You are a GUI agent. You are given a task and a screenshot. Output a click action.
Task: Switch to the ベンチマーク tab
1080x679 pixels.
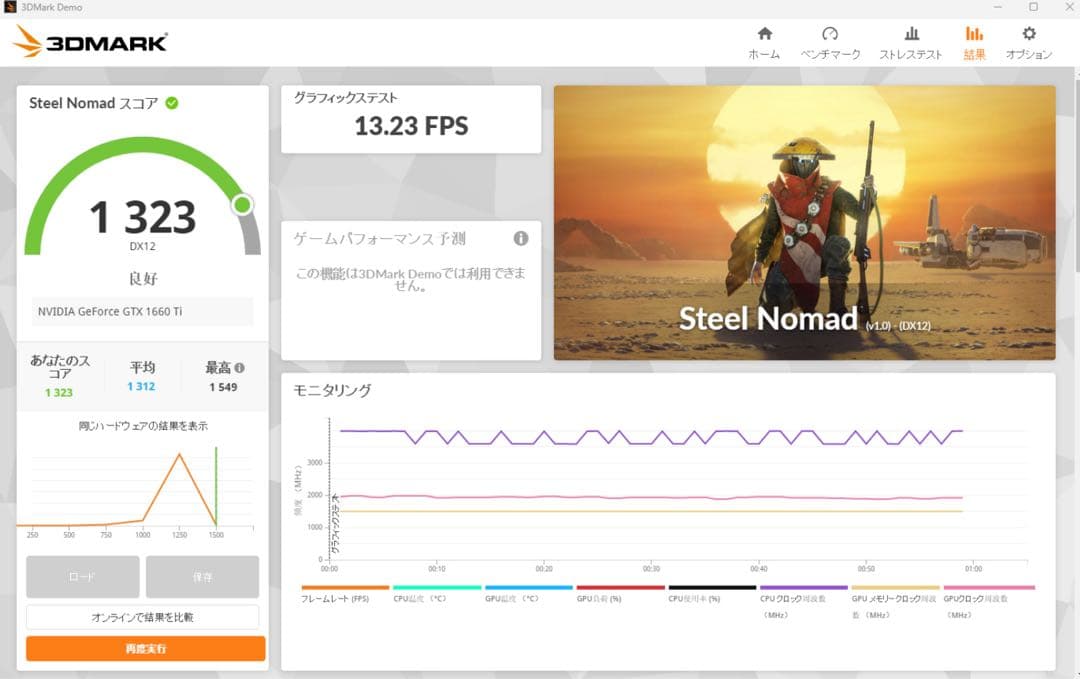pyautogui.click(x=829, y=40)
